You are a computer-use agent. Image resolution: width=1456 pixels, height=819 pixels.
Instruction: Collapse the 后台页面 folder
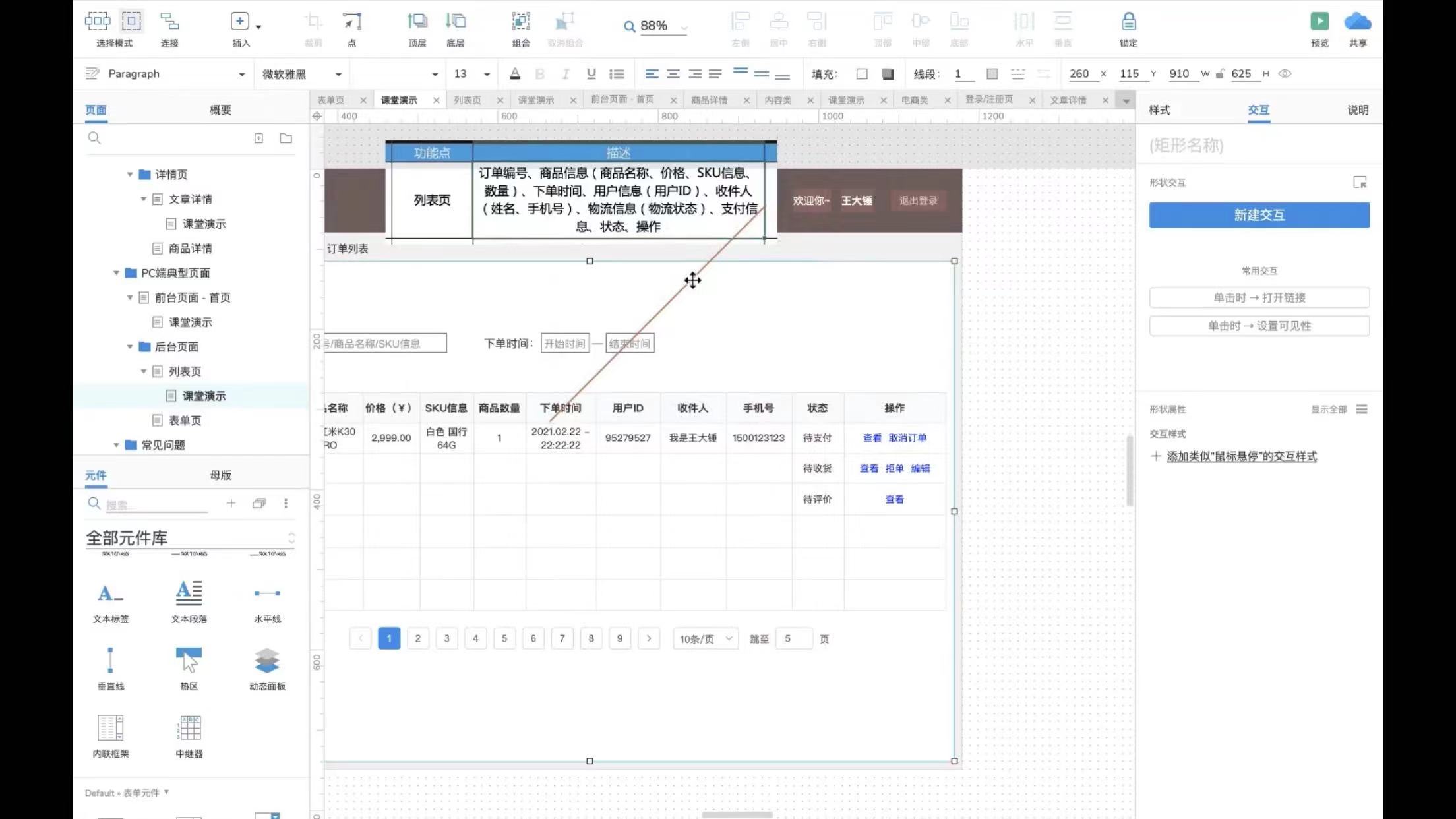(130, 347)
